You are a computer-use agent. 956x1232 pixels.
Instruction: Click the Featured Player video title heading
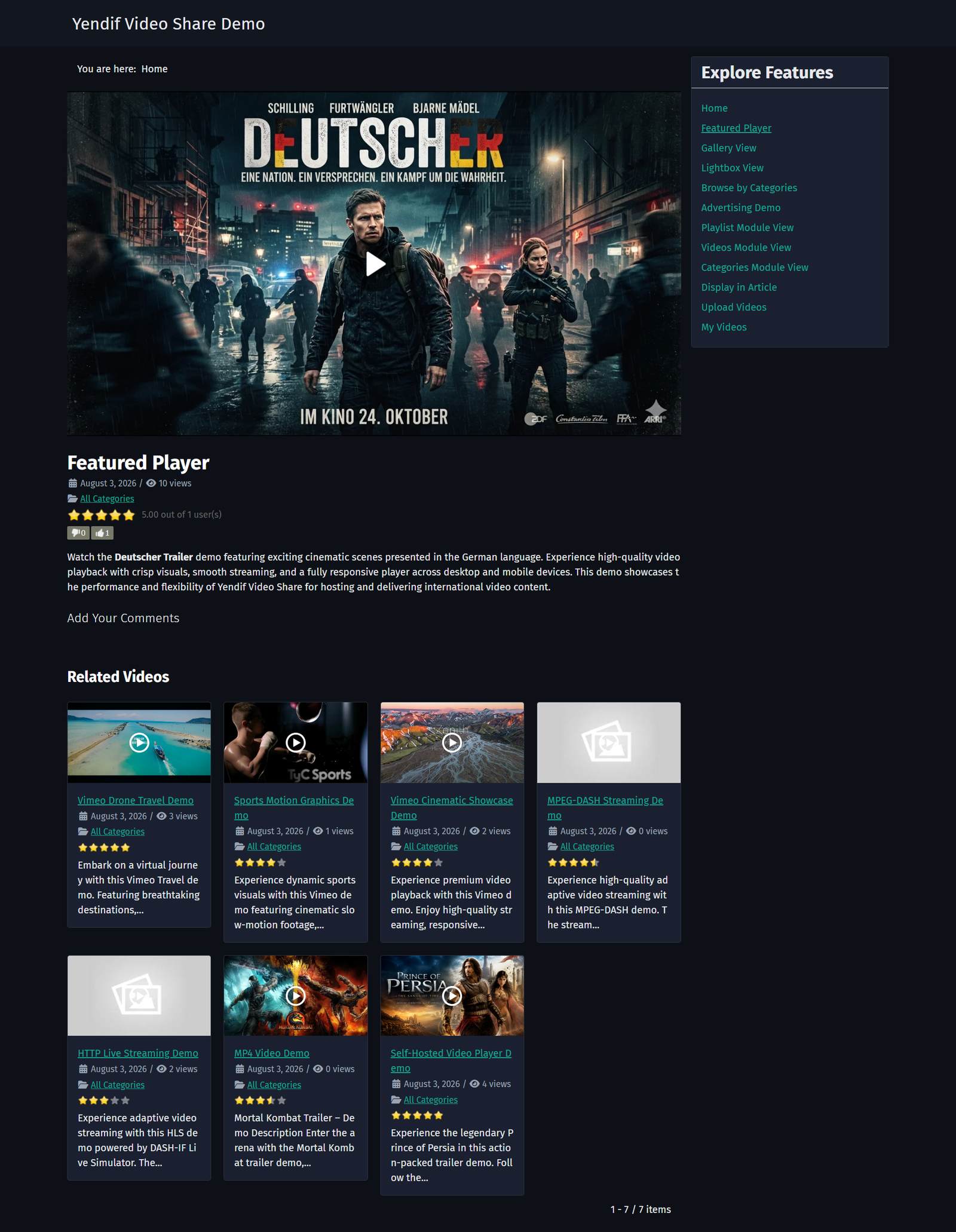tap(138, 463)
